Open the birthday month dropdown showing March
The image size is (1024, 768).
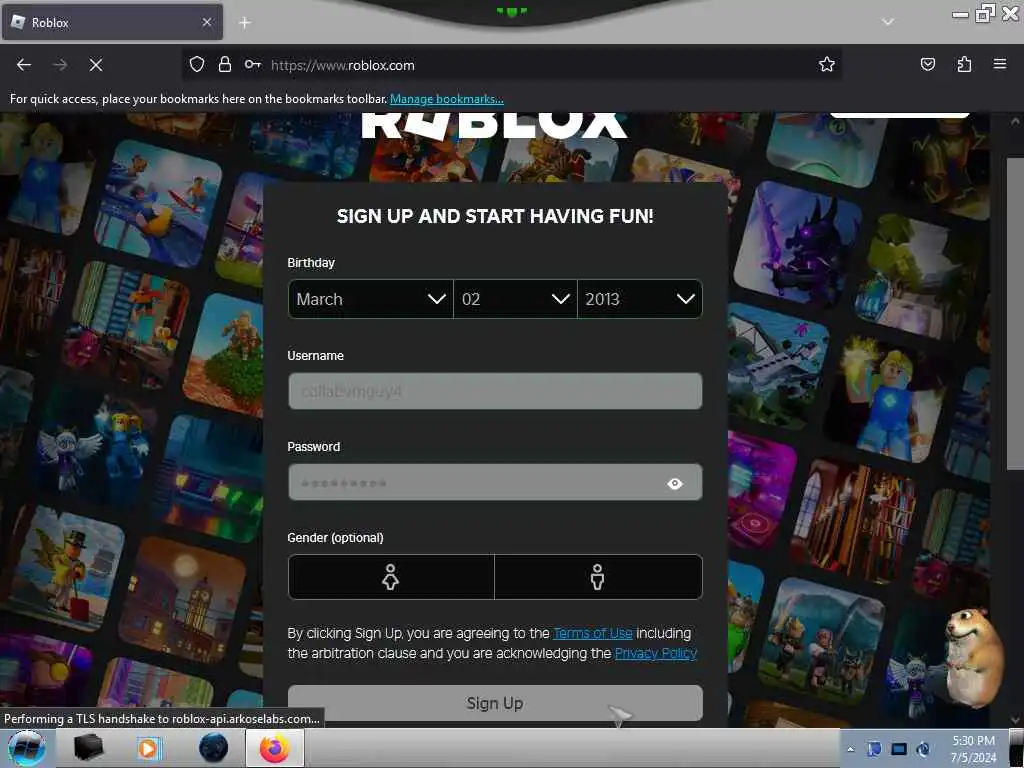(370, 299)
